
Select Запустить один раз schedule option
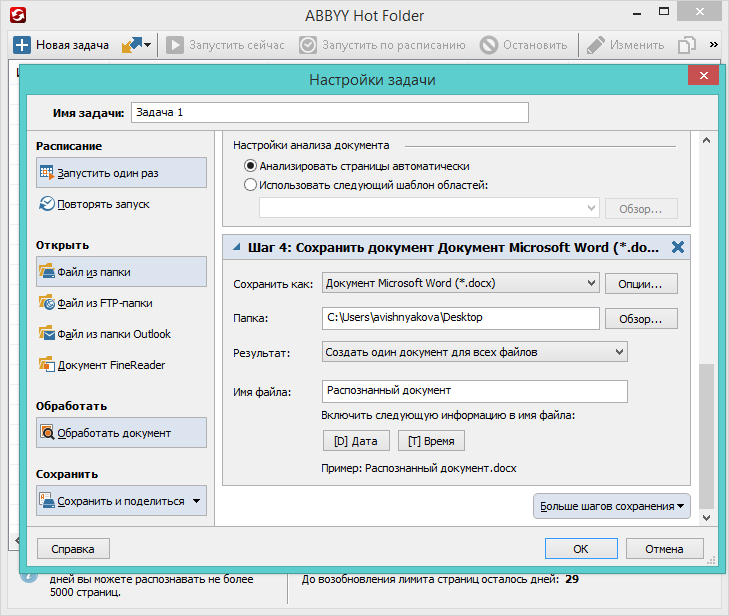click(x=121, y=172)
